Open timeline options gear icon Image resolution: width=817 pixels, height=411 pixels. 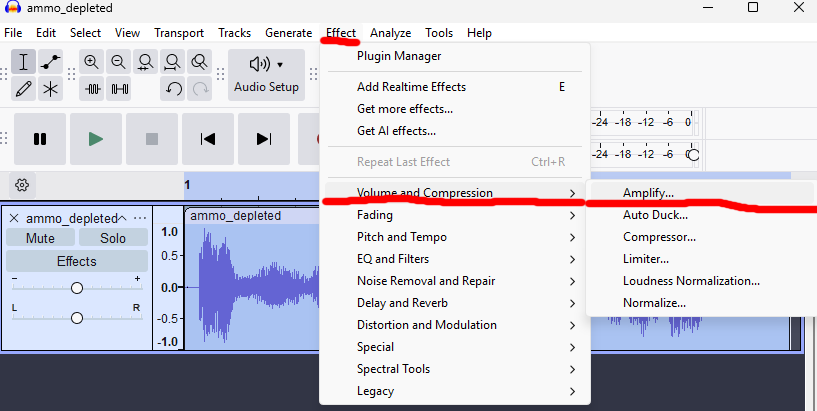[x=22, y=185]
